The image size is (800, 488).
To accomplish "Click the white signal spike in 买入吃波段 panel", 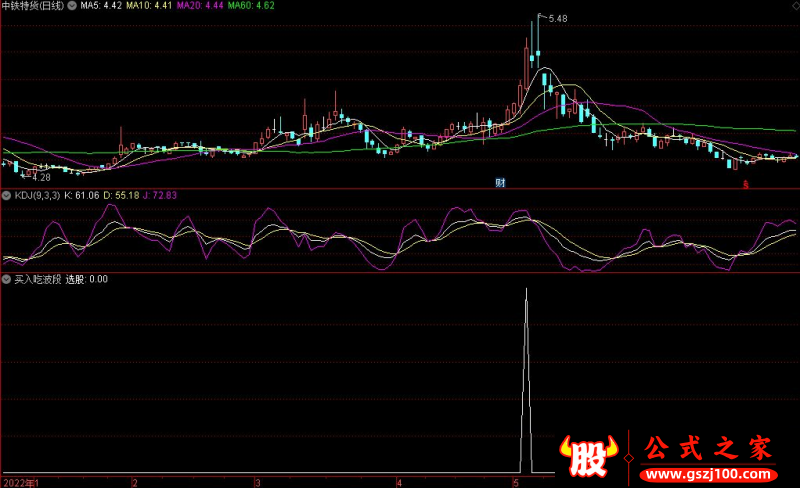I will coord(526,380).
